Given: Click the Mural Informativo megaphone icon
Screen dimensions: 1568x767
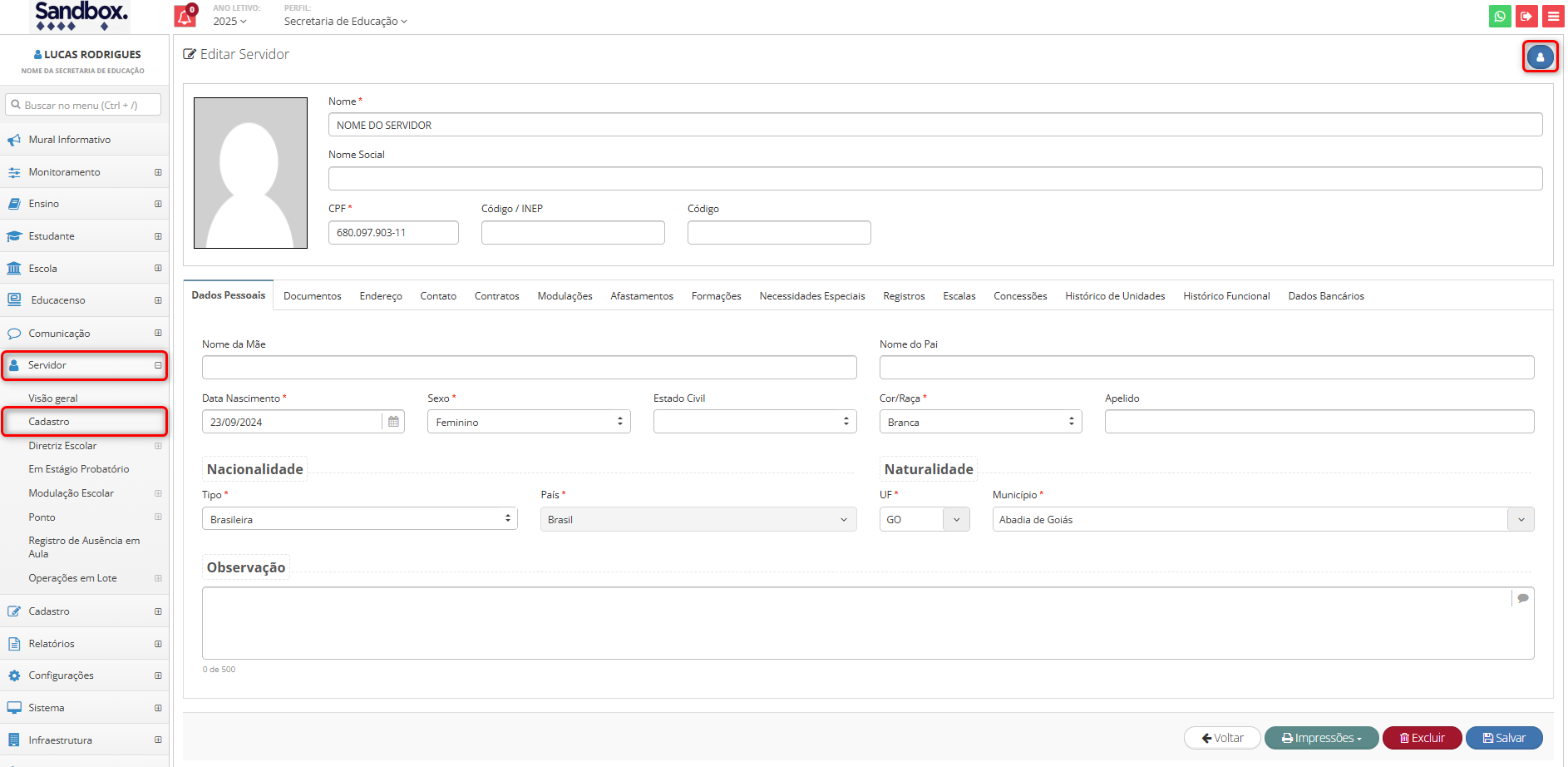Looking at the screenshot, I should click(x=14, y=140).
